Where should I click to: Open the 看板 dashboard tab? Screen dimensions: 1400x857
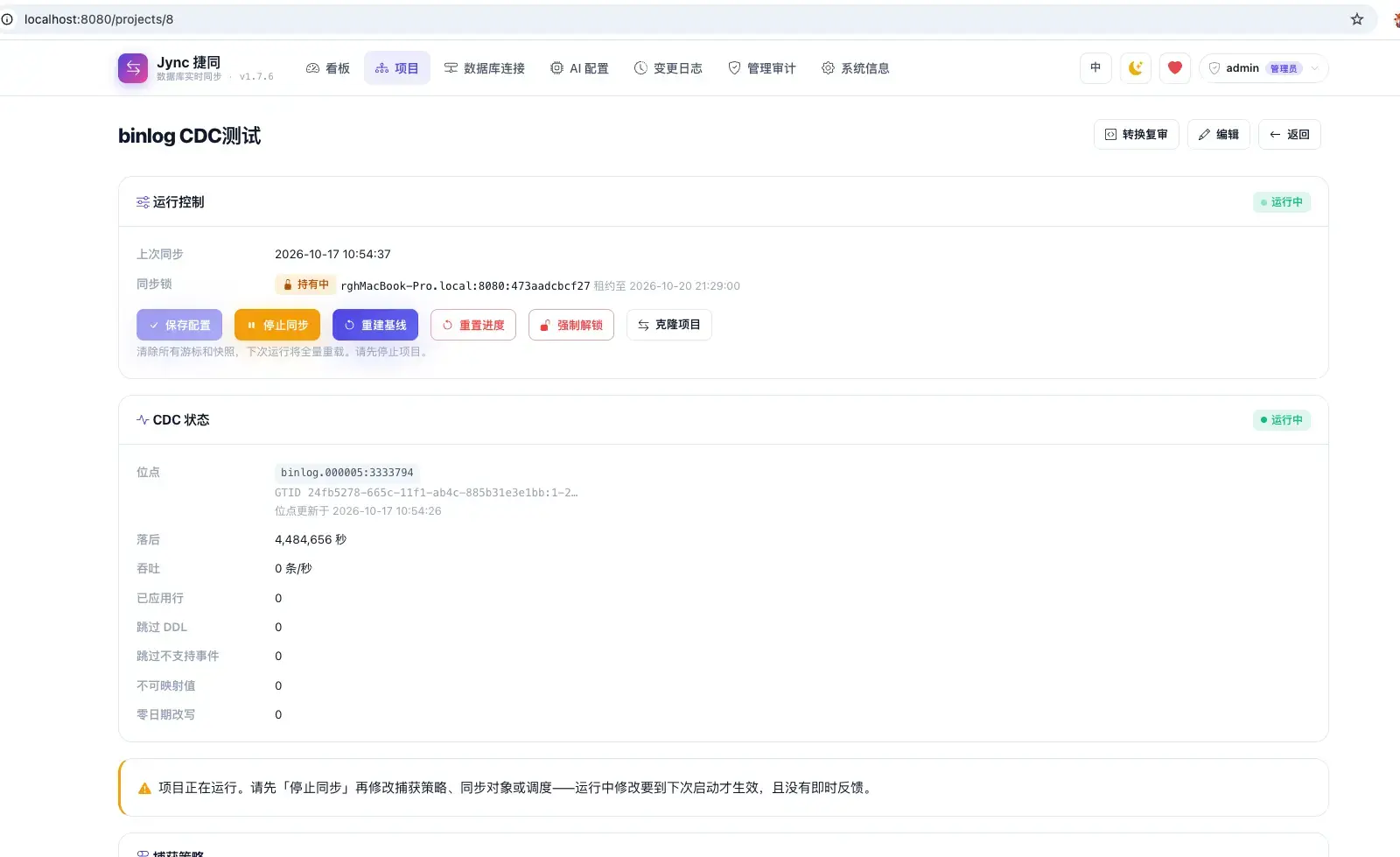pyautogui.click(x=328, y=68)
